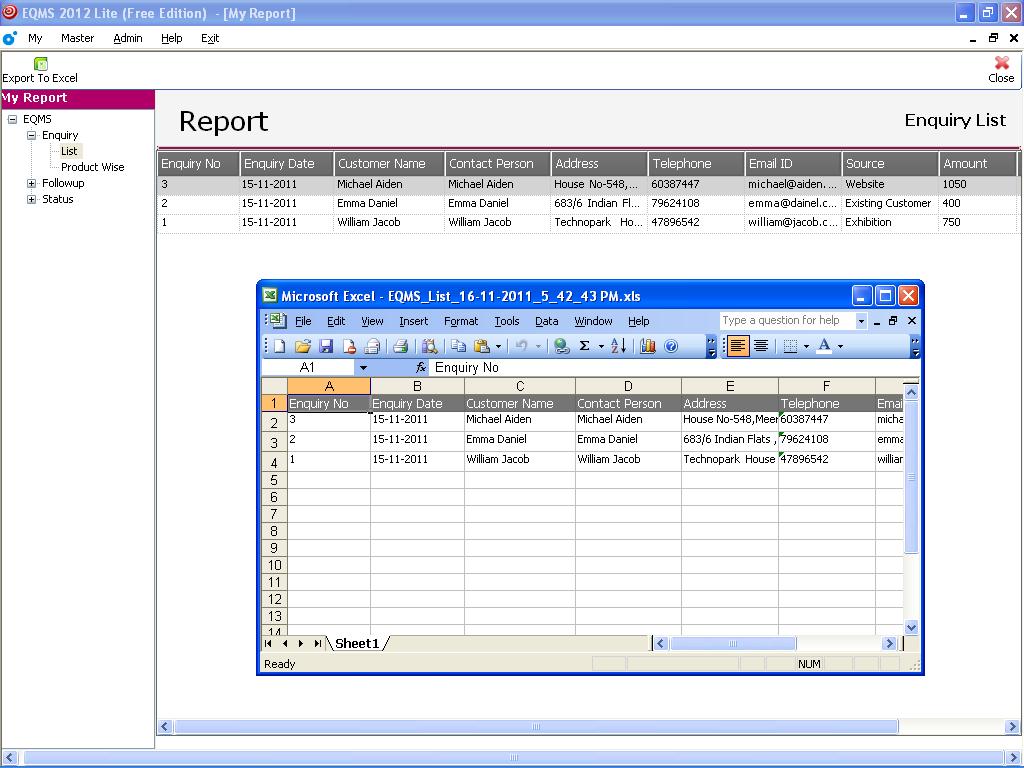Open the Borders style dropdown arrow
1024x768 pixels.
click(x=807, y=346)
